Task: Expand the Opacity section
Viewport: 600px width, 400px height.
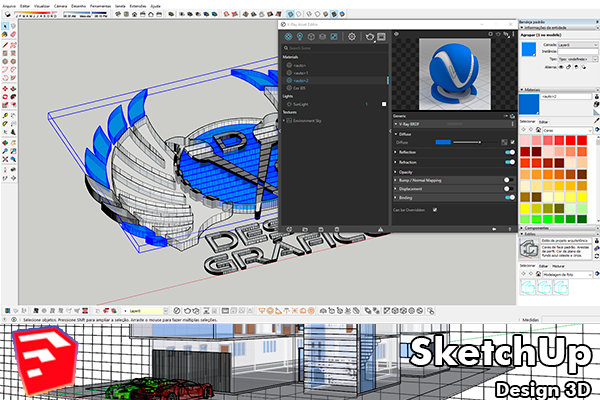Action: (x=396, y=172)
